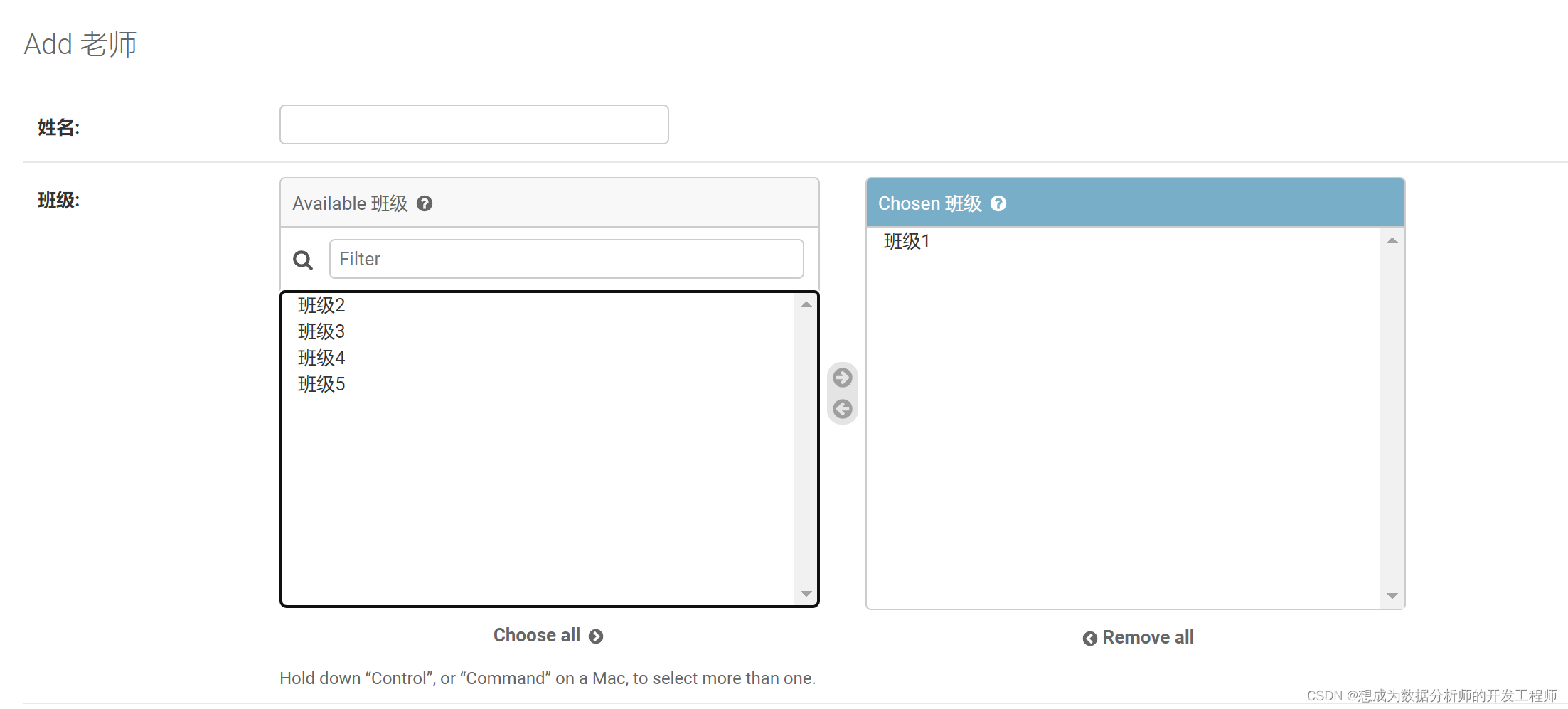1568x709 pixels.
Task: Click the Chosen 班级 header title
Action: (x=930, y=204)
